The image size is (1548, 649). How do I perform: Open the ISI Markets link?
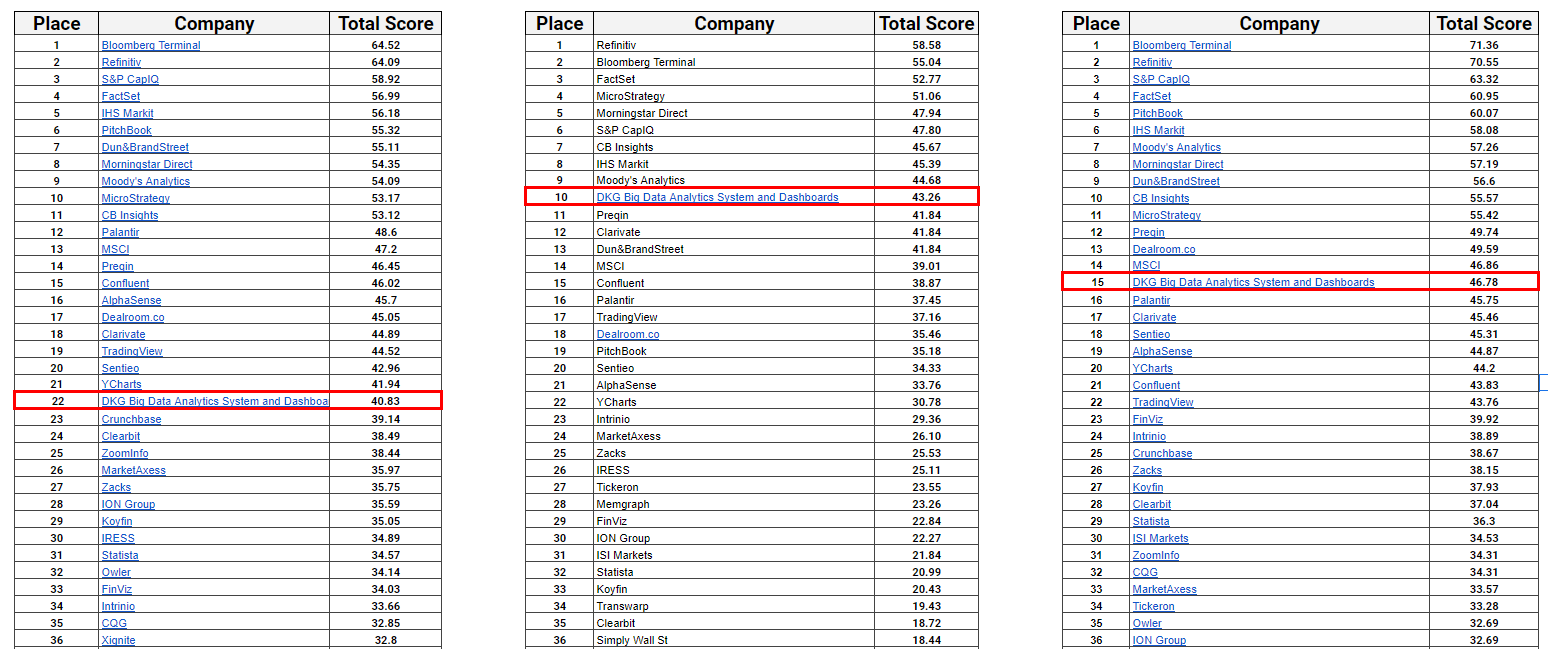coord(1160,538)
